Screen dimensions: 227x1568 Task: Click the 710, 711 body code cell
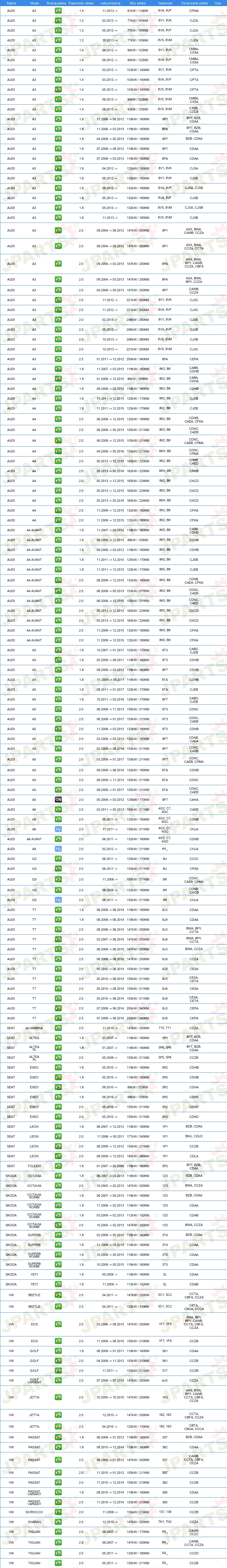click(165, 1028)
